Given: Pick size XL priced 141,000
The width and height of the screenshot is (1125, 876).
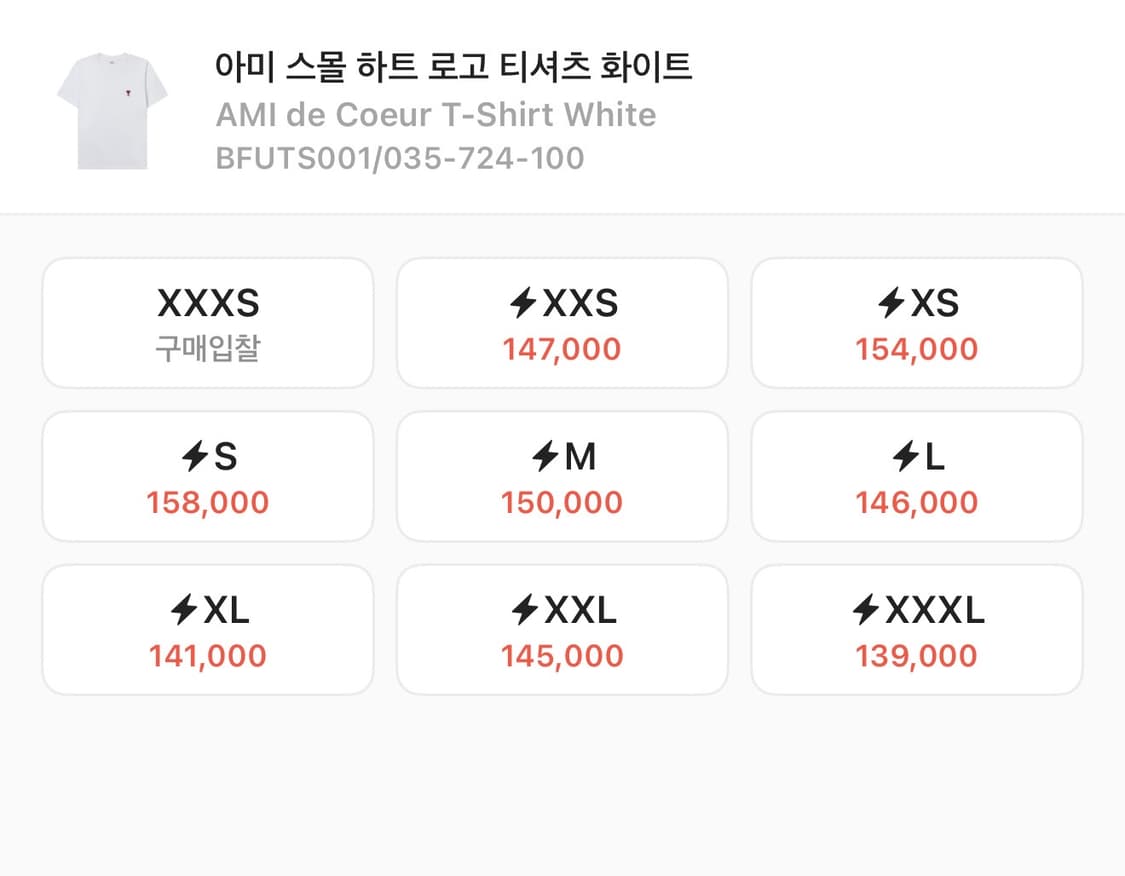Looking at the screenshot, I should point(207,629).
